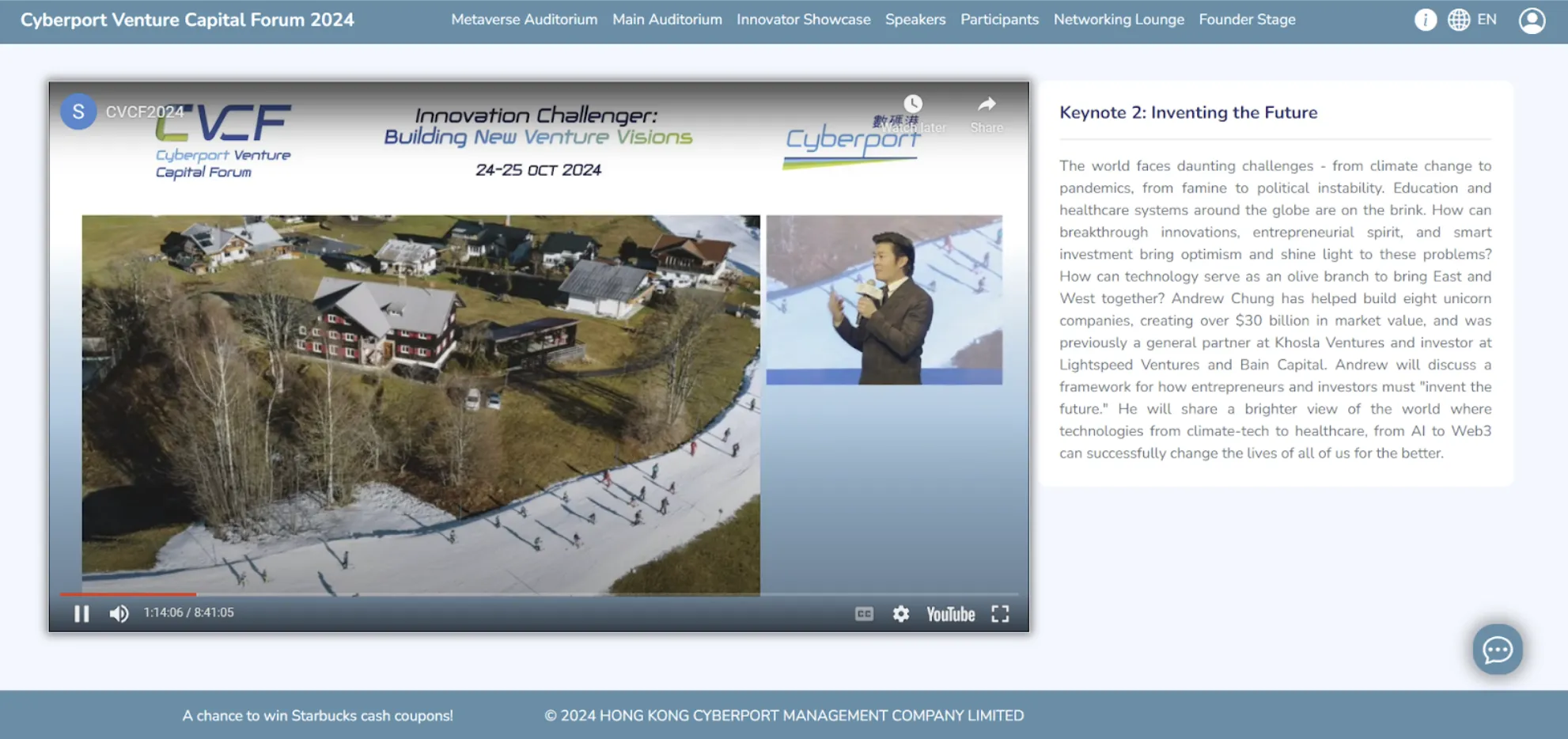Share the video via arrow icon

tap(987, 104)
